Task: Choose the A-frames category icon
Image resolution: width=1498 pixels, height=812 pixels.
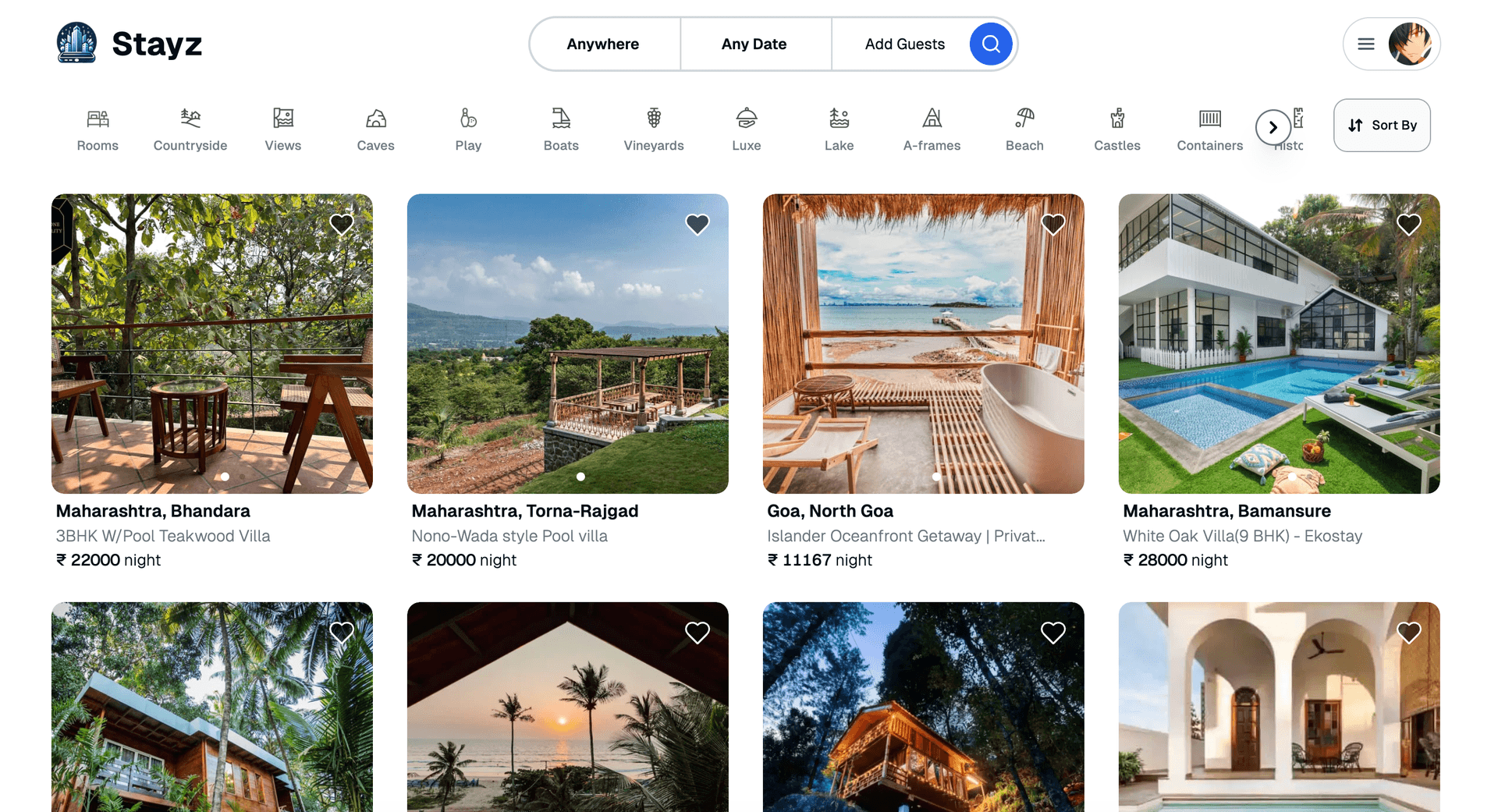Action: point(932,119)
